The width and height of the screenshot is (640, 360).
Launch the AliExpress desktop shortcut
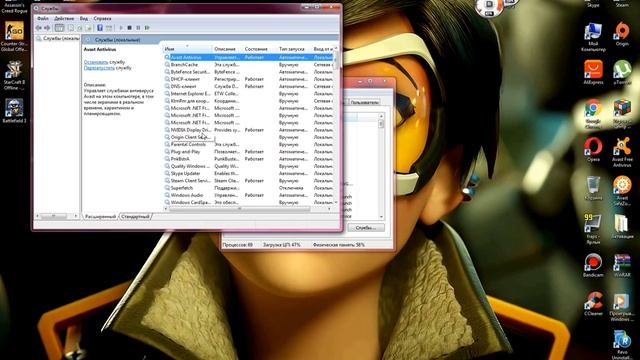(593, 72)
